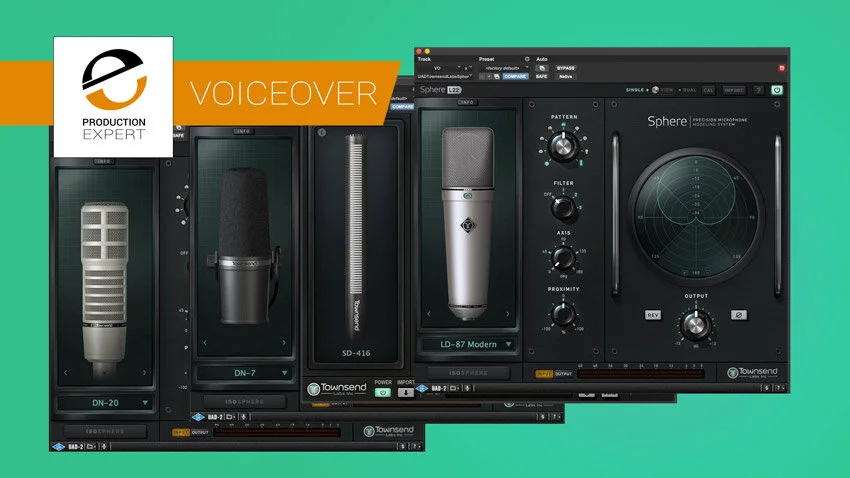850x478 pixels.
Task: Open the UADTownsendLabsSphere plugin selector
Action: (x=445, y=76)
